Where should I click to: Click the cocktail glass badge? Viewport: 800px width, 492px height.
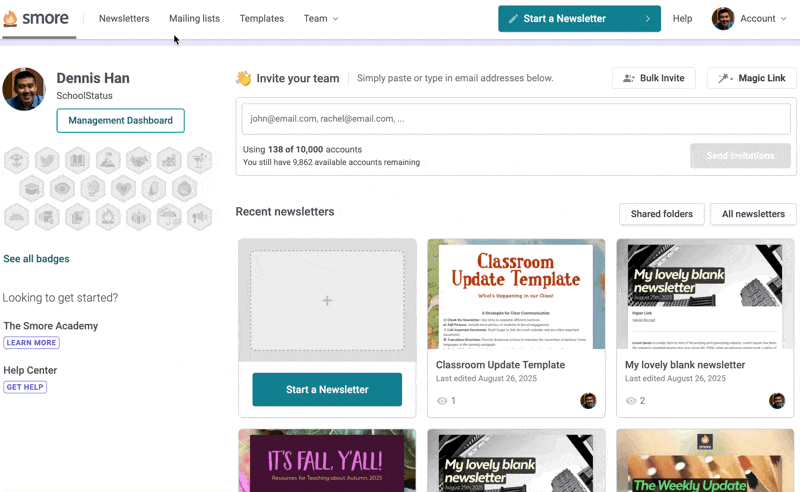[200, 160]
